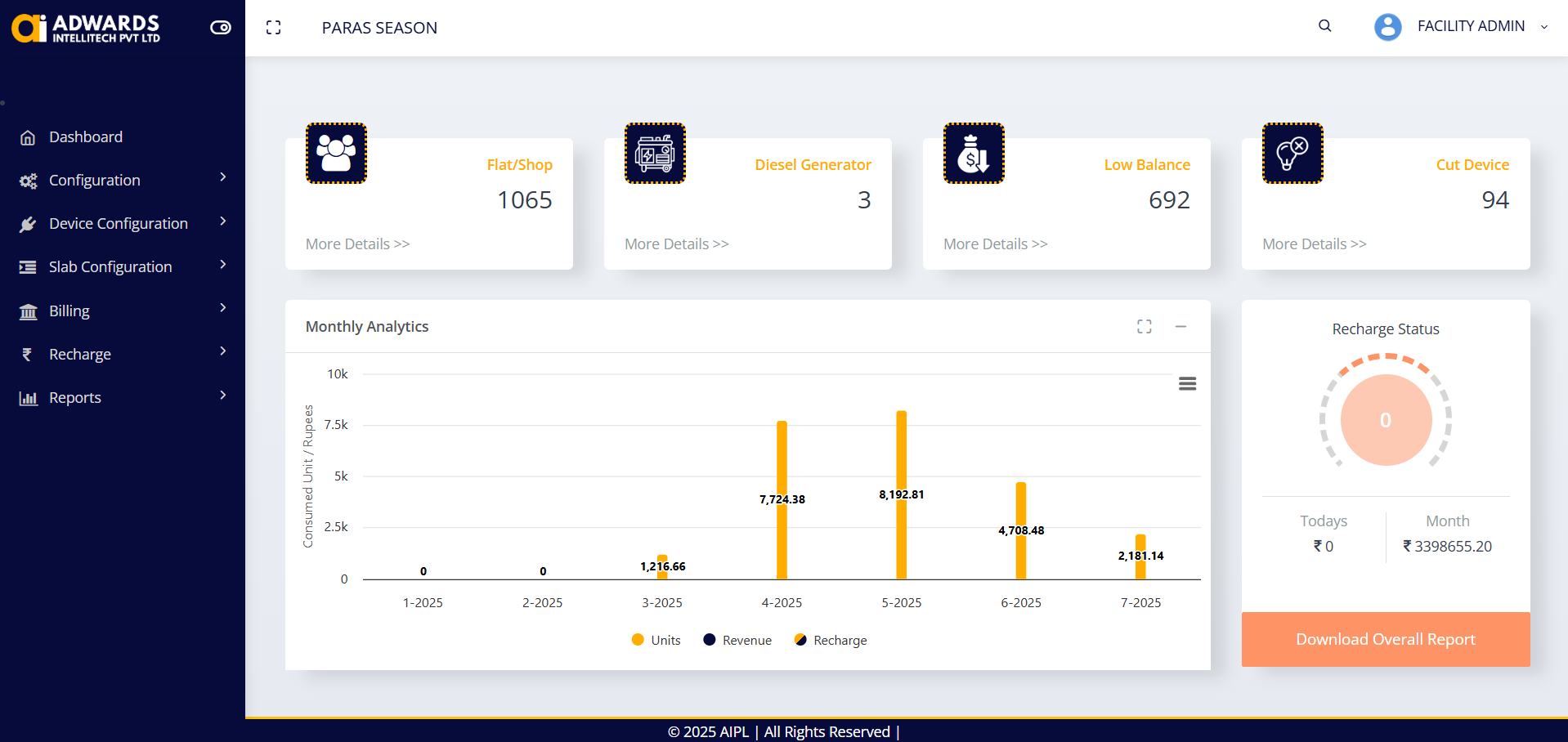The width and height of the screenshot is (1568, 742).
Task: Expand the Configuration submenu
Action: pos(123,180)
